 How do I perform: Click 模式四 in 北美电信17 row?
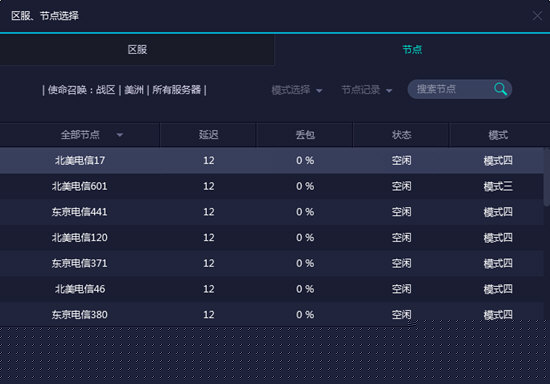point(498,161)
